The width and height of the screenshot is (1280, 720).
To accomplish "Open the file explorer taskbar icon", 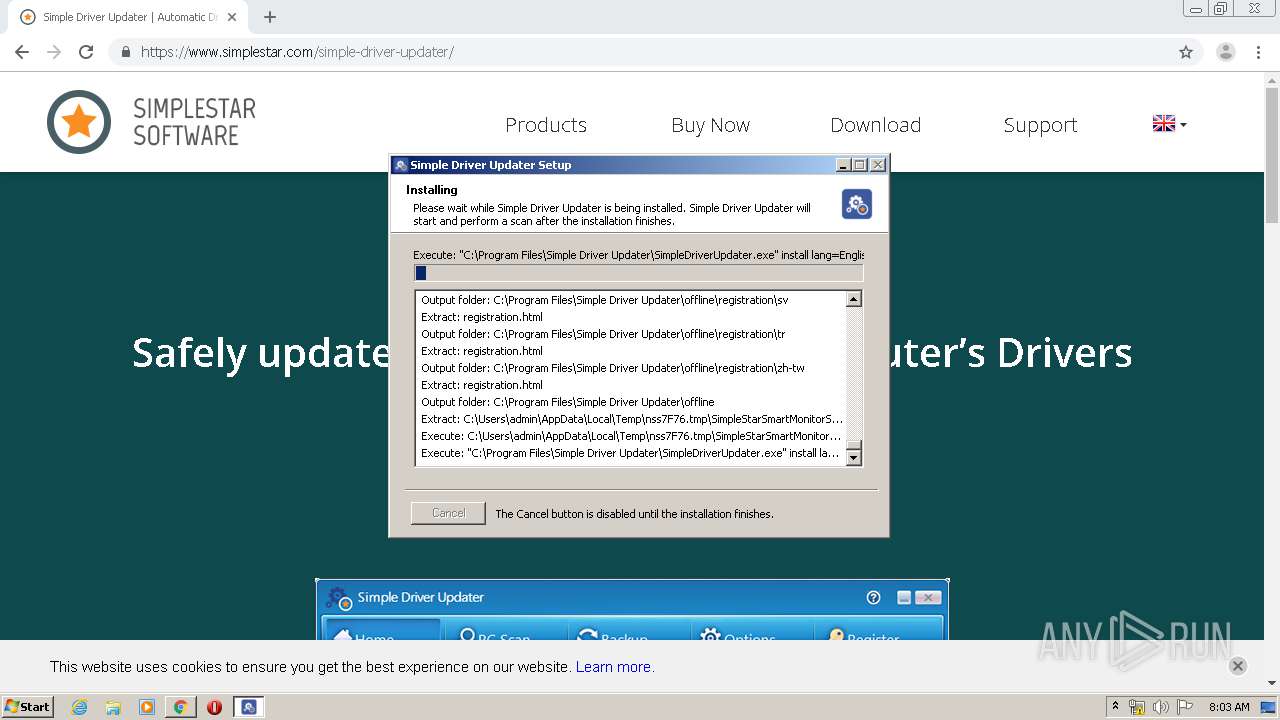I will 113,707.
